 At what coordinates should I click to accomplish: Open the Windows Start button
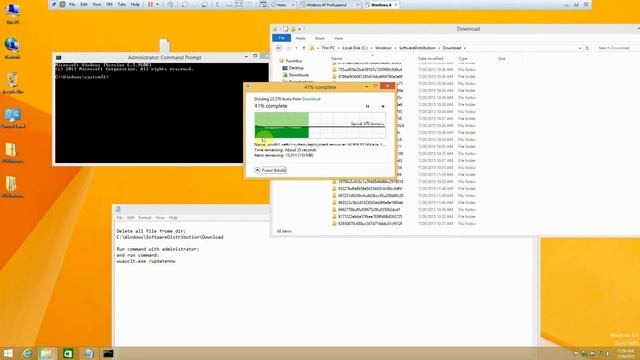point(8,353)
